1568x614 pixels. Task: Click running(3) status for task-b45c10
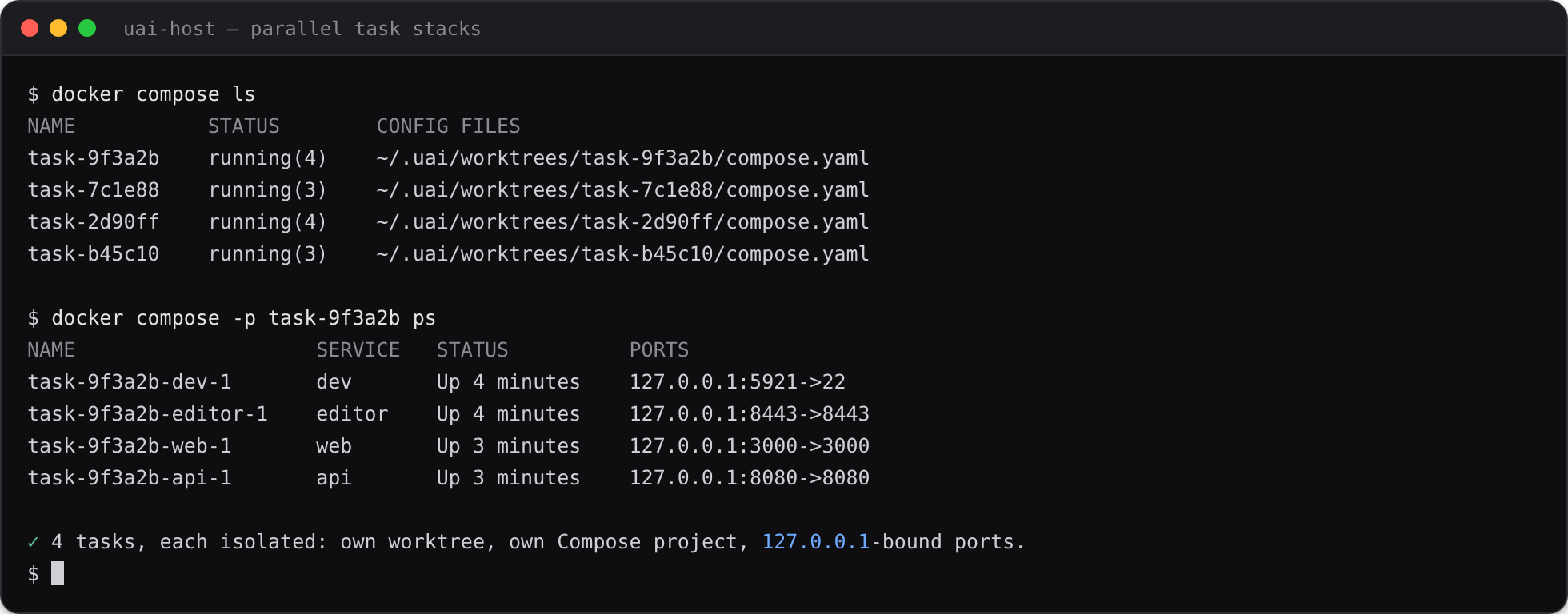268,254
